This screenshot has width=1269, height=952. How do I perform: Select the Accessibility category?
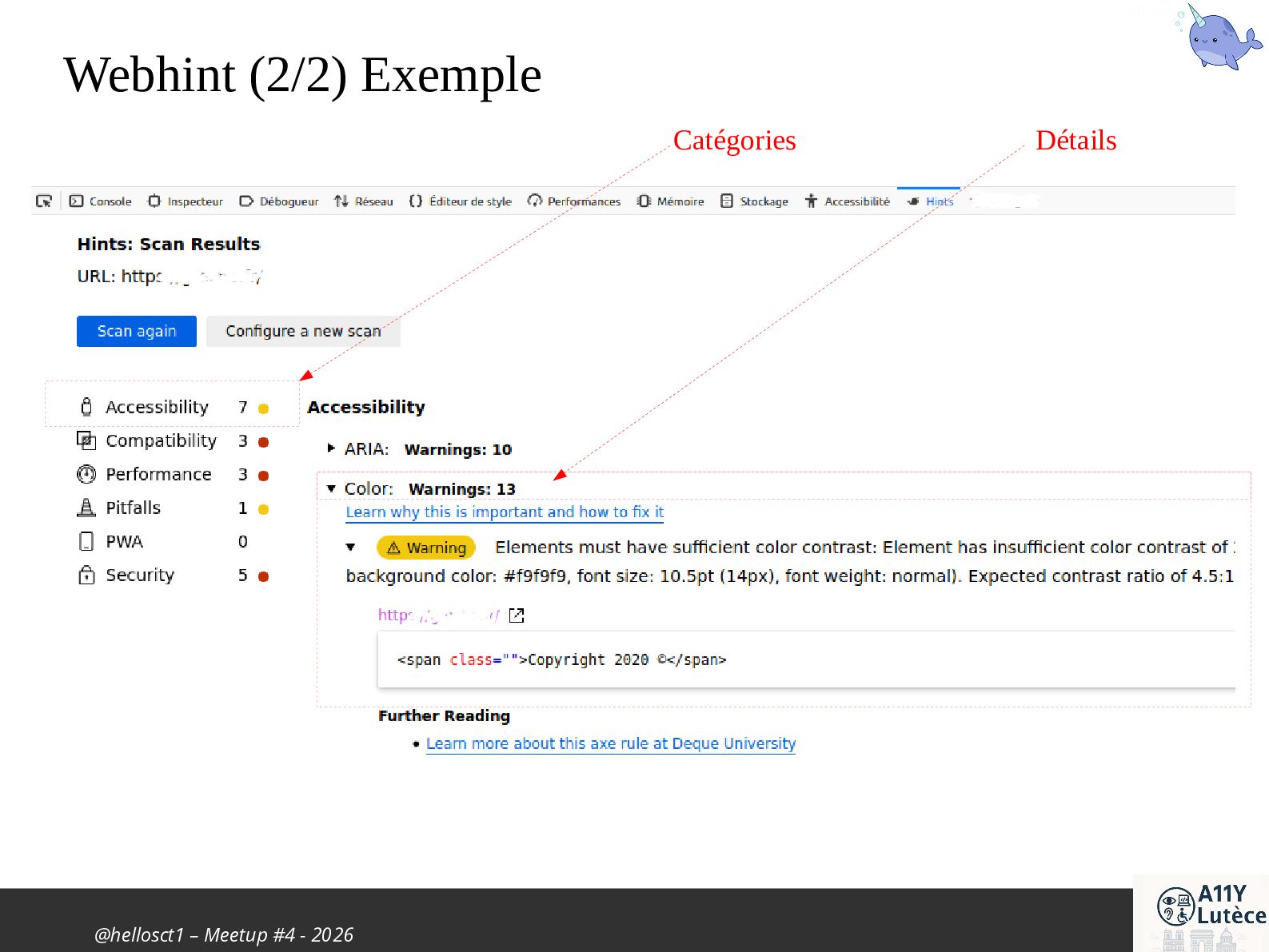173,407
